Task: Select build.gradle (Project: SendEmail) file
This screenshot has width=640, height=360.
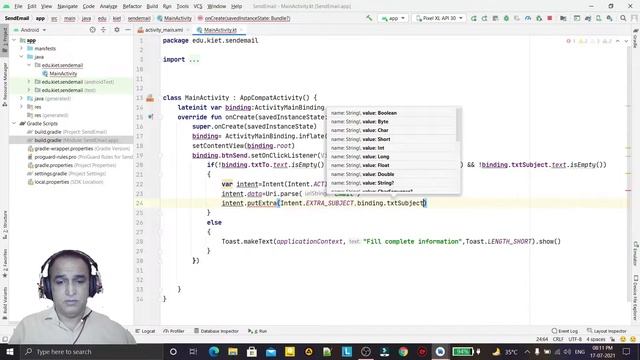Action: pyautogui.click(x=67, y=132)
